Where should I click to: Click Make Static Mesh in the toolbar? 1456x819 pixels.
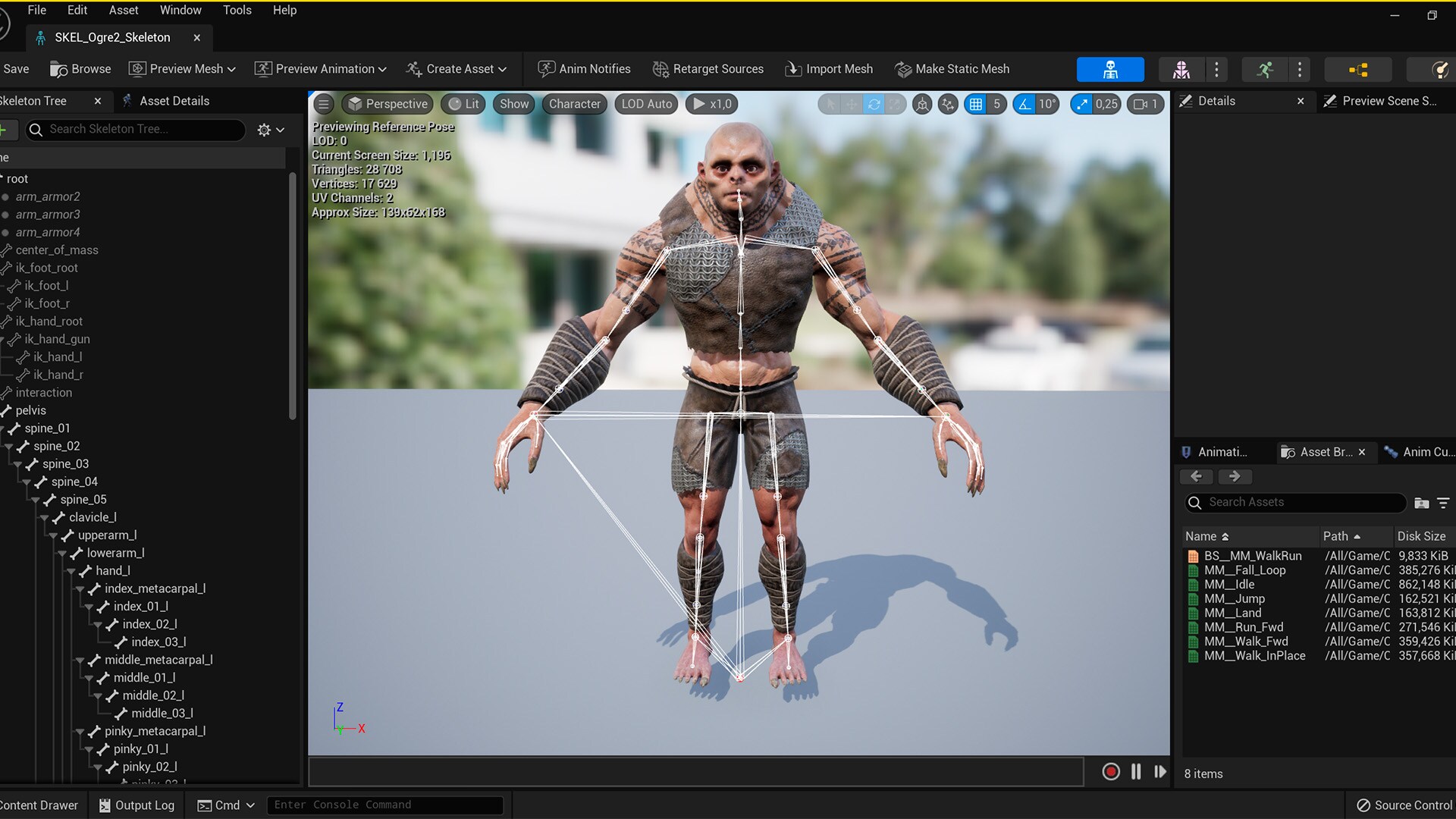(952, 68)
